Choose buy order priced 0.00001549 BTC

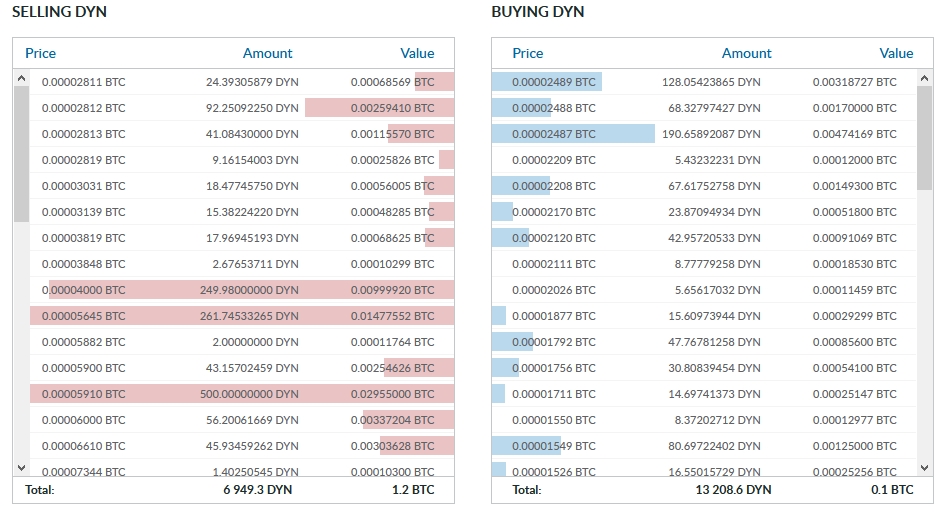704,446
